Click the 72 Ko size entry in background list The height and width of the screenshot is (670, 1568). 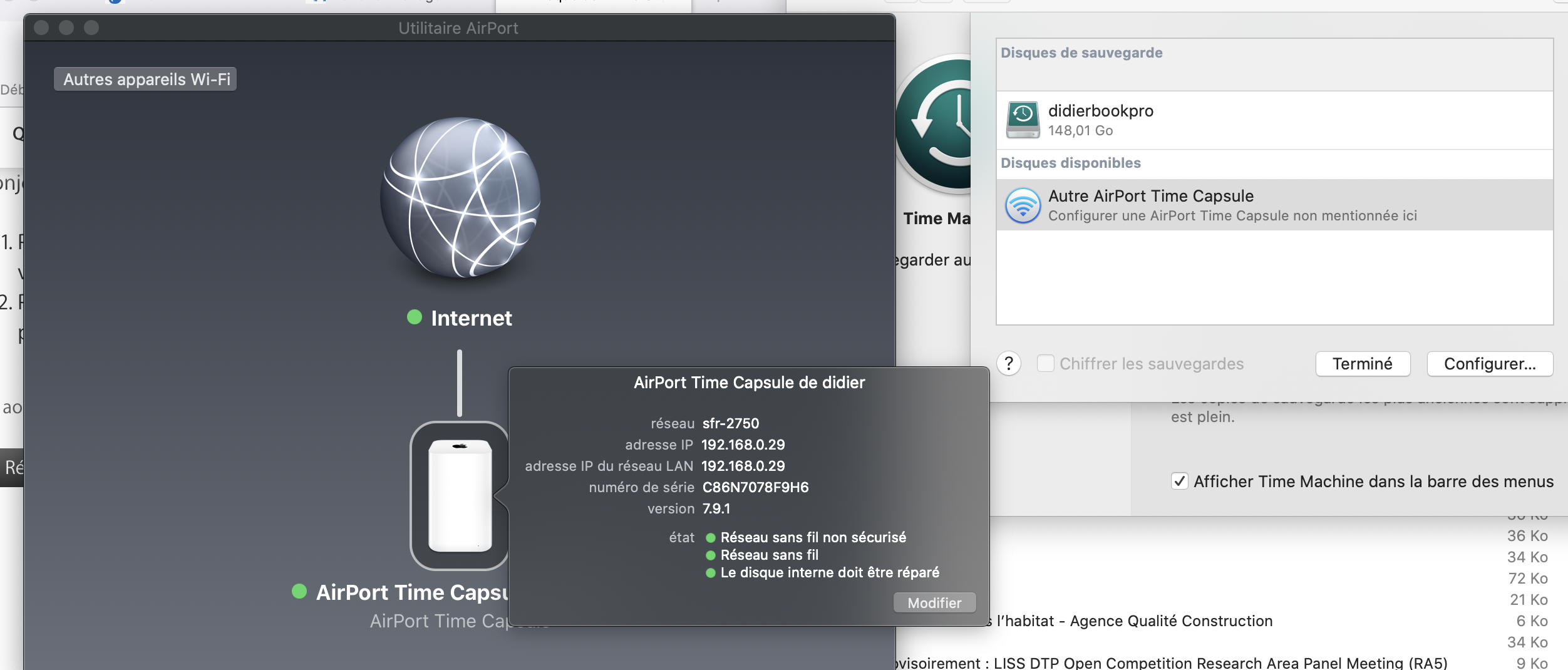pyautogui.click(x=1527, y=578)
